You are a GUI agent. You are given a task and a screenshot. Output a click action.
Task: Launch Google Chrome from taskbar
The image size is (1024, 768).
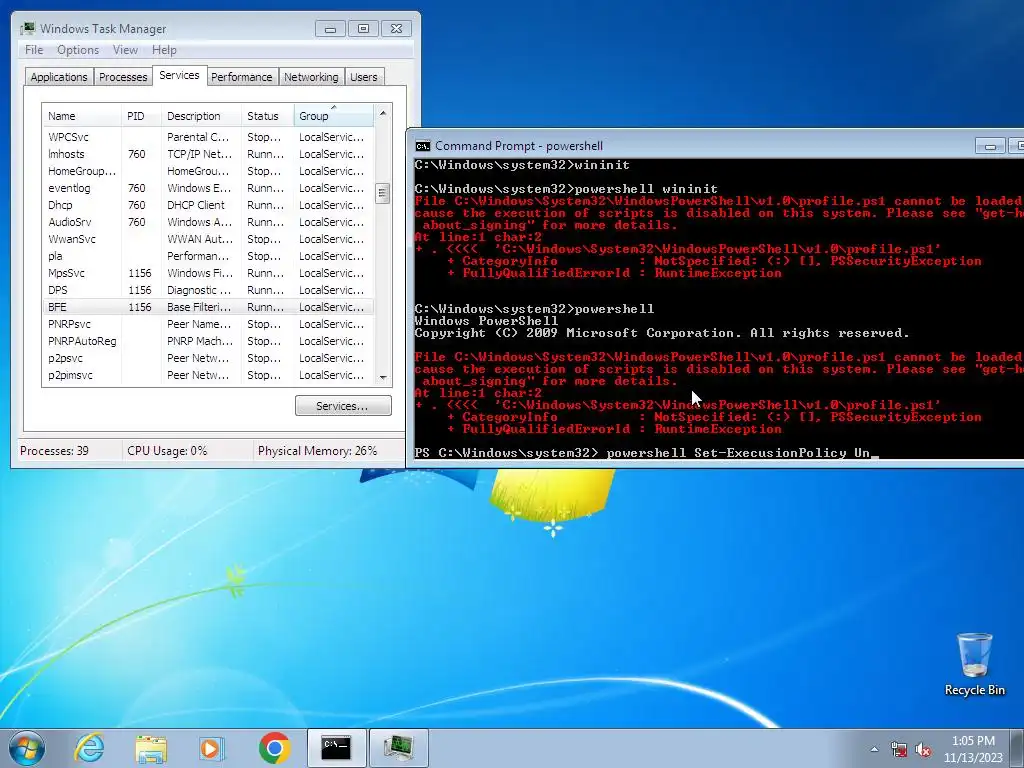pos(274,748)
